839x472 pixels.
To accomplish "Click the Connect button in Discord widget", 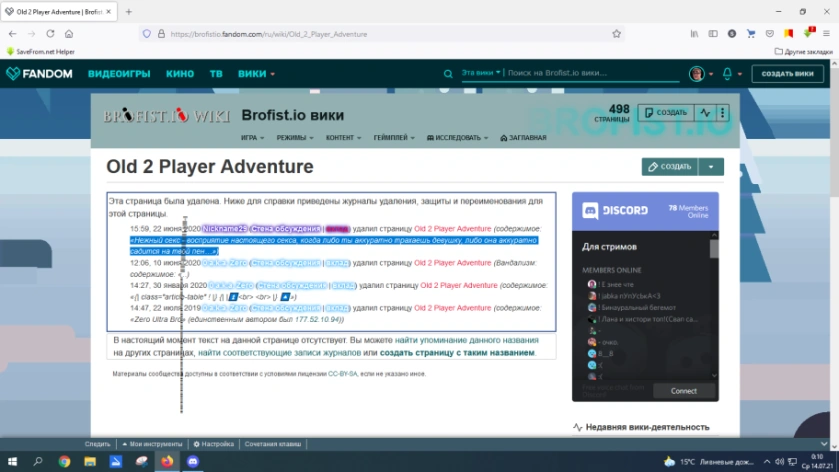I will click(x=683, y=391).
